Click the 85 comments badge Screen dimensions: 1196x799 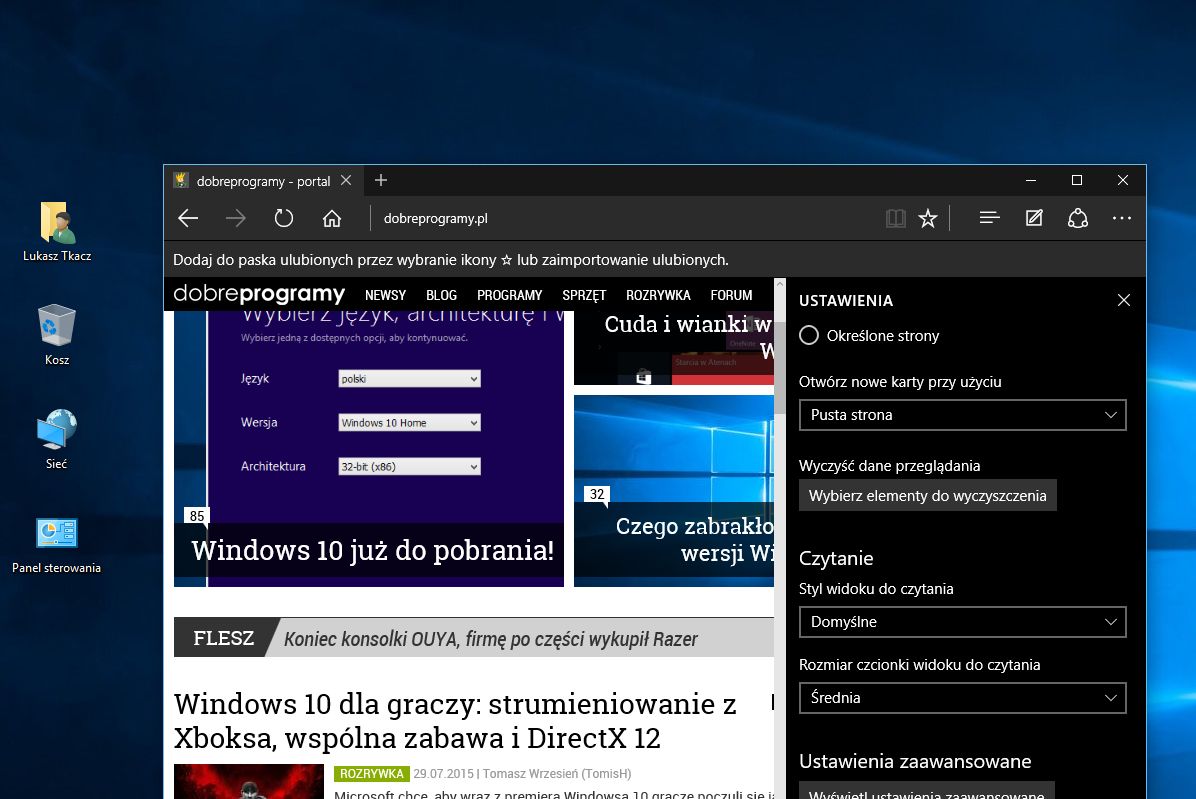(197, 516)
